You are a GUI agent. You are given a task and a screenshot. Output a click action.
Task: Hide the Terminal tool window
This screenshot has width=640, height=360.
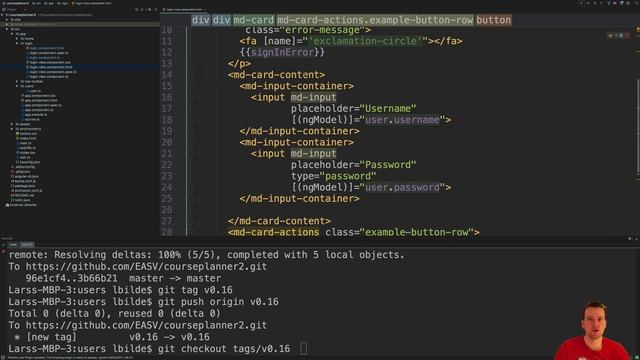(x=636, y=239)
